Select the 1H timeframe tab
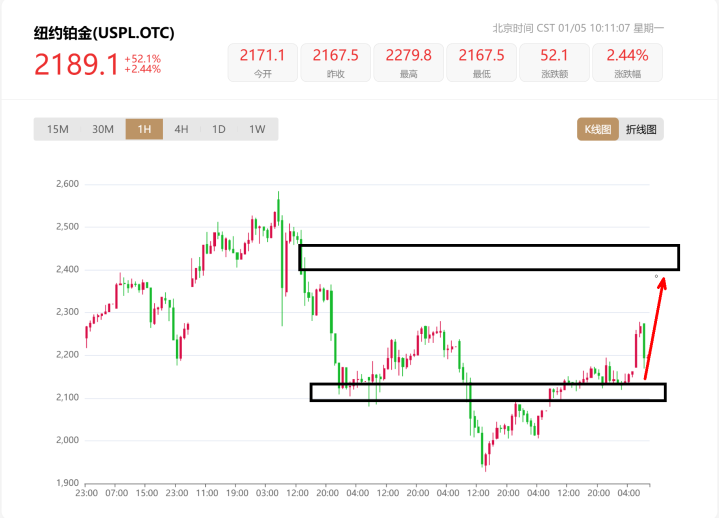The height and width of the screenshot is (518, 719). [x=144, y=129]
